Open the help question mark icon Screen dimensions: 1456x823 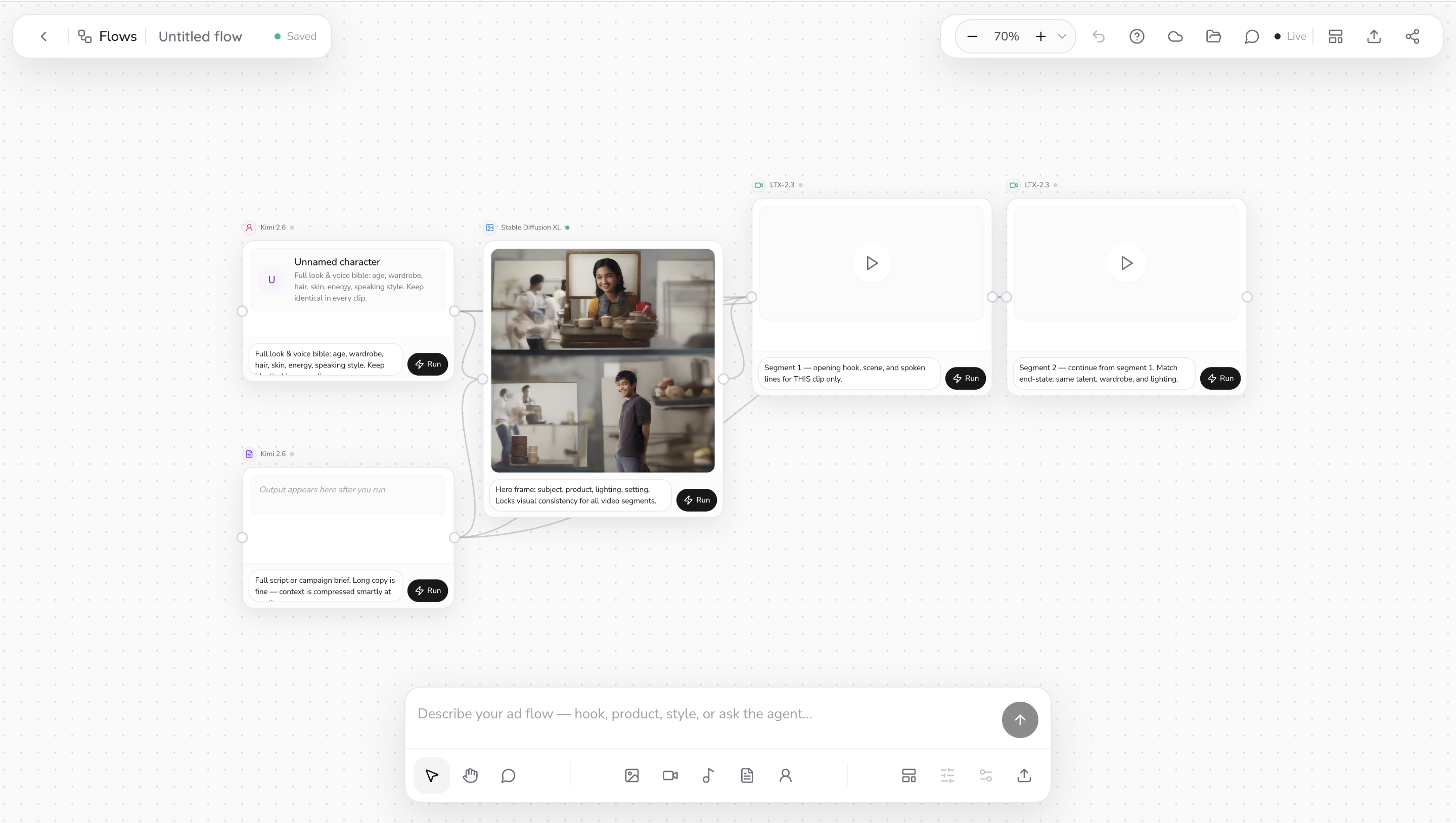coord(1136,36)
